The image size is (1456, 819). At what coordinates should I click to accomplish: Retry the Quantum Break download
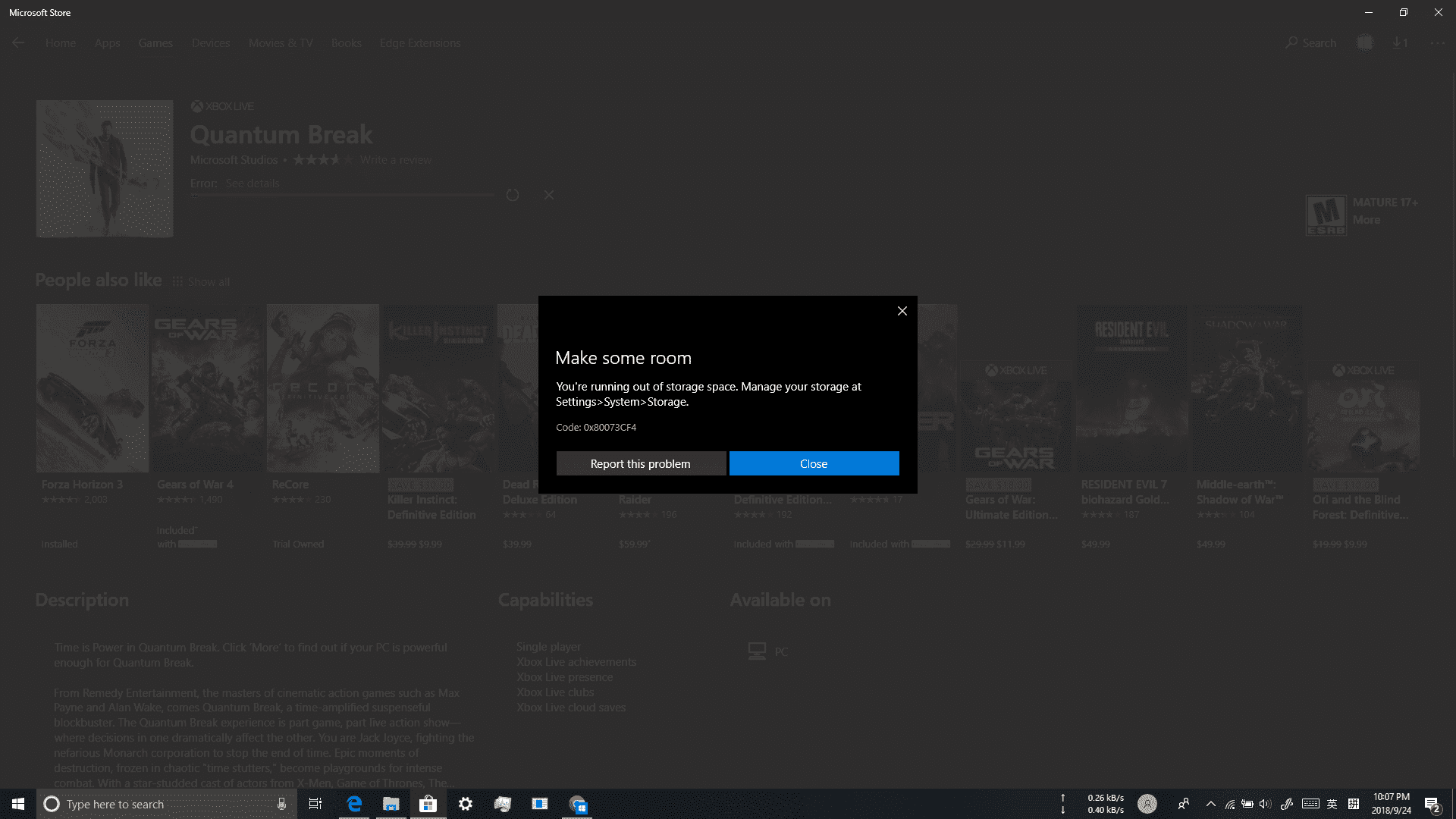[x=513, y=195]
